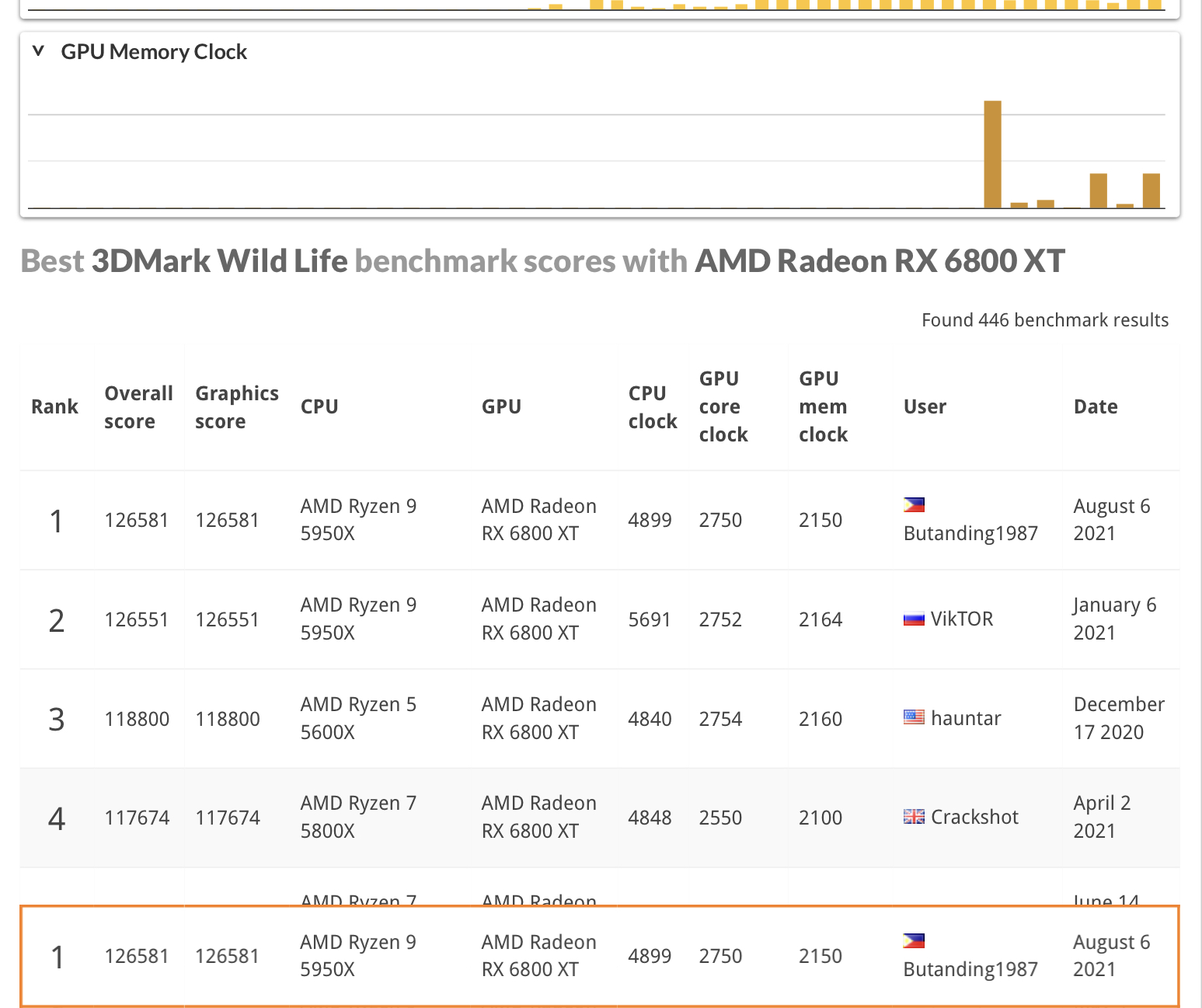The height and width of the screenshot is (1008, 1202).
Task: Click GPU mem clock value 2100
Action: click(820, 818)
